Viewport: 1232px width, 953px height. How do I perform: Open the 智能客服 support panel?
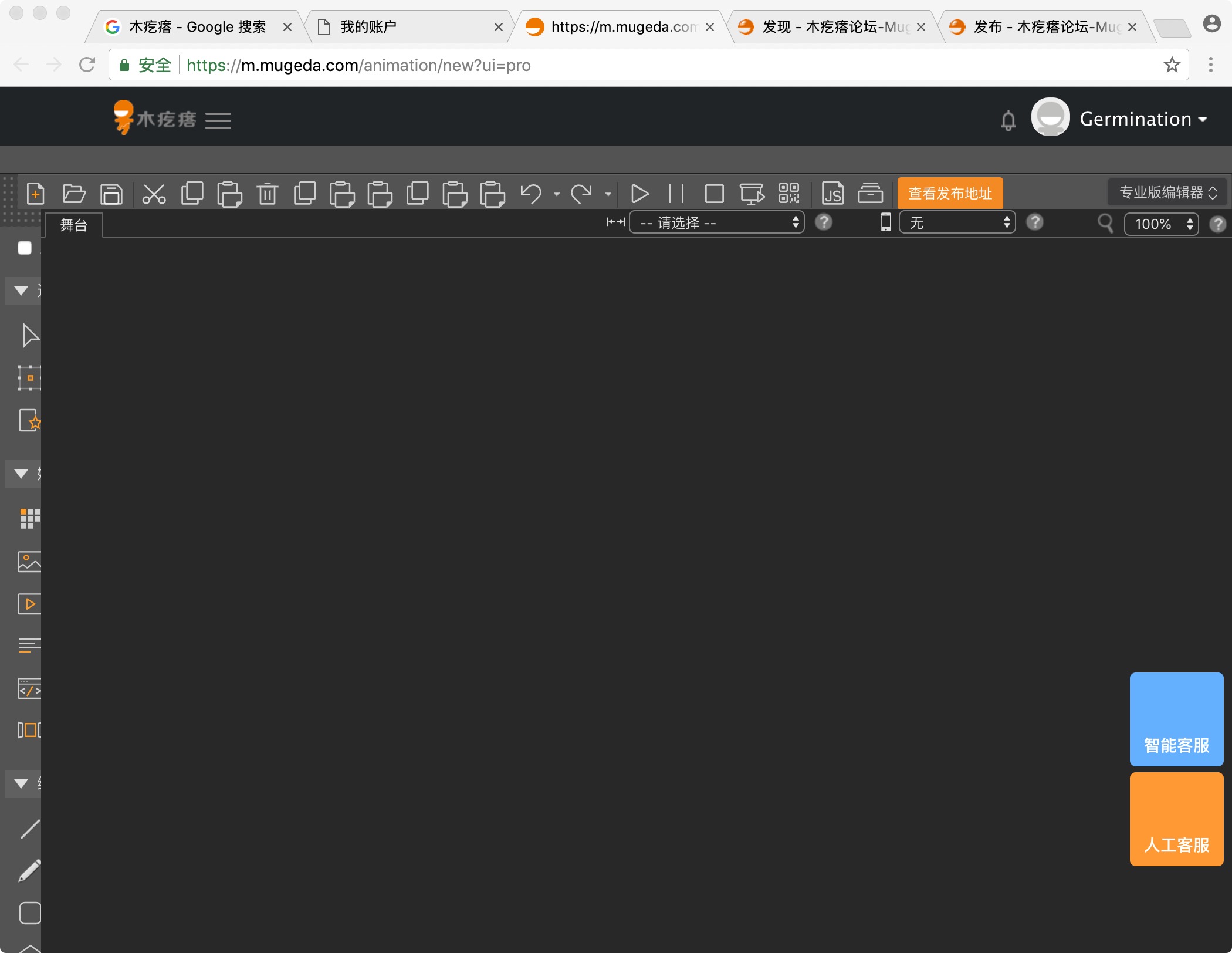(1176, 719)
